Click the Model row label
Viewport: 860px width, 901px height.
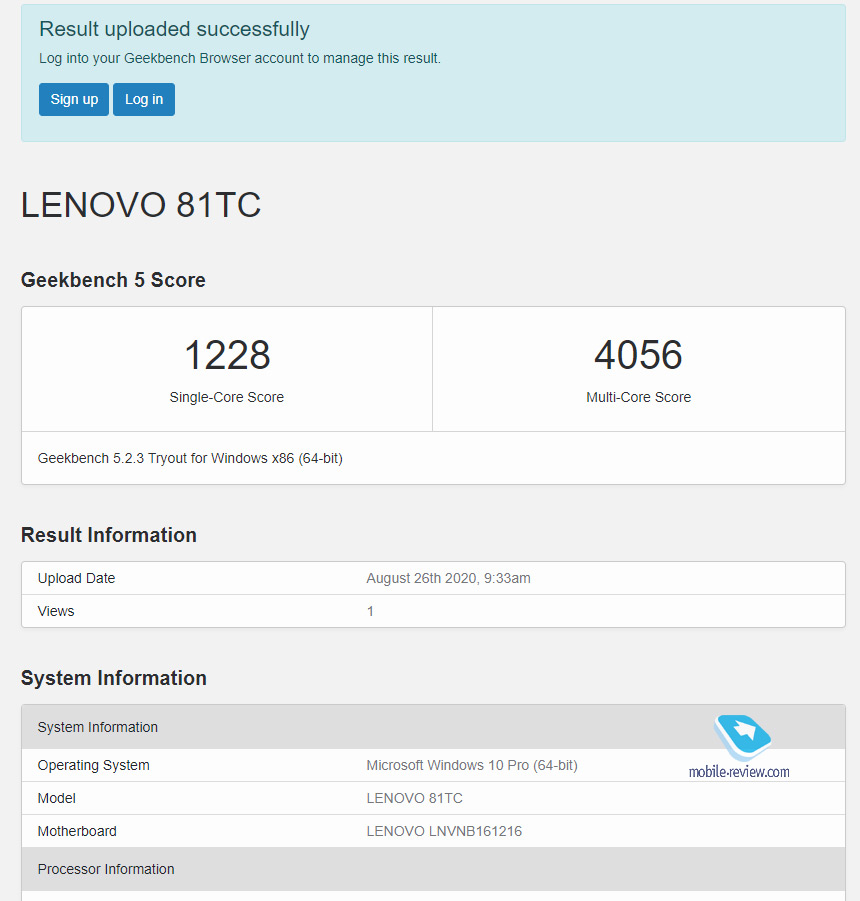click(x=57, y=798)
